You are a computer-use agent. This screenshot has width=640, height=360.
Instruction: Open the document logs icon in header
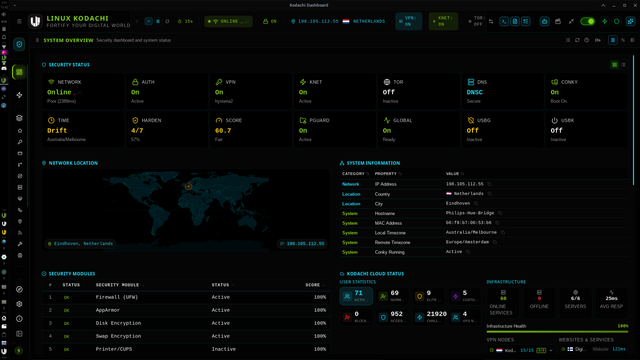(515, 21)
